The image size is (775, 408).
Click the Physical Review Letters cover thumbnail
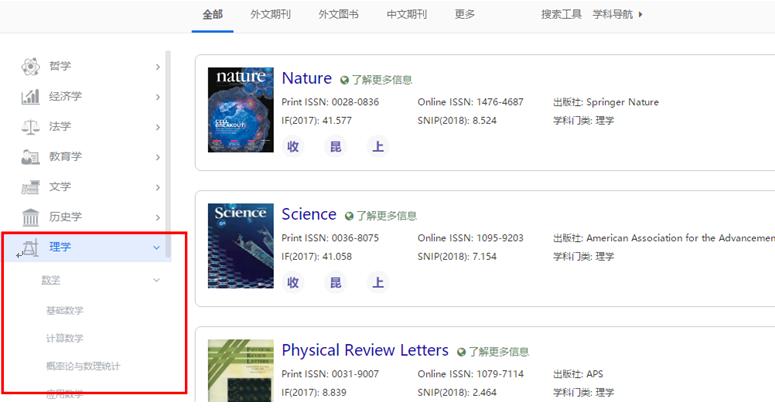click(241, 370)
